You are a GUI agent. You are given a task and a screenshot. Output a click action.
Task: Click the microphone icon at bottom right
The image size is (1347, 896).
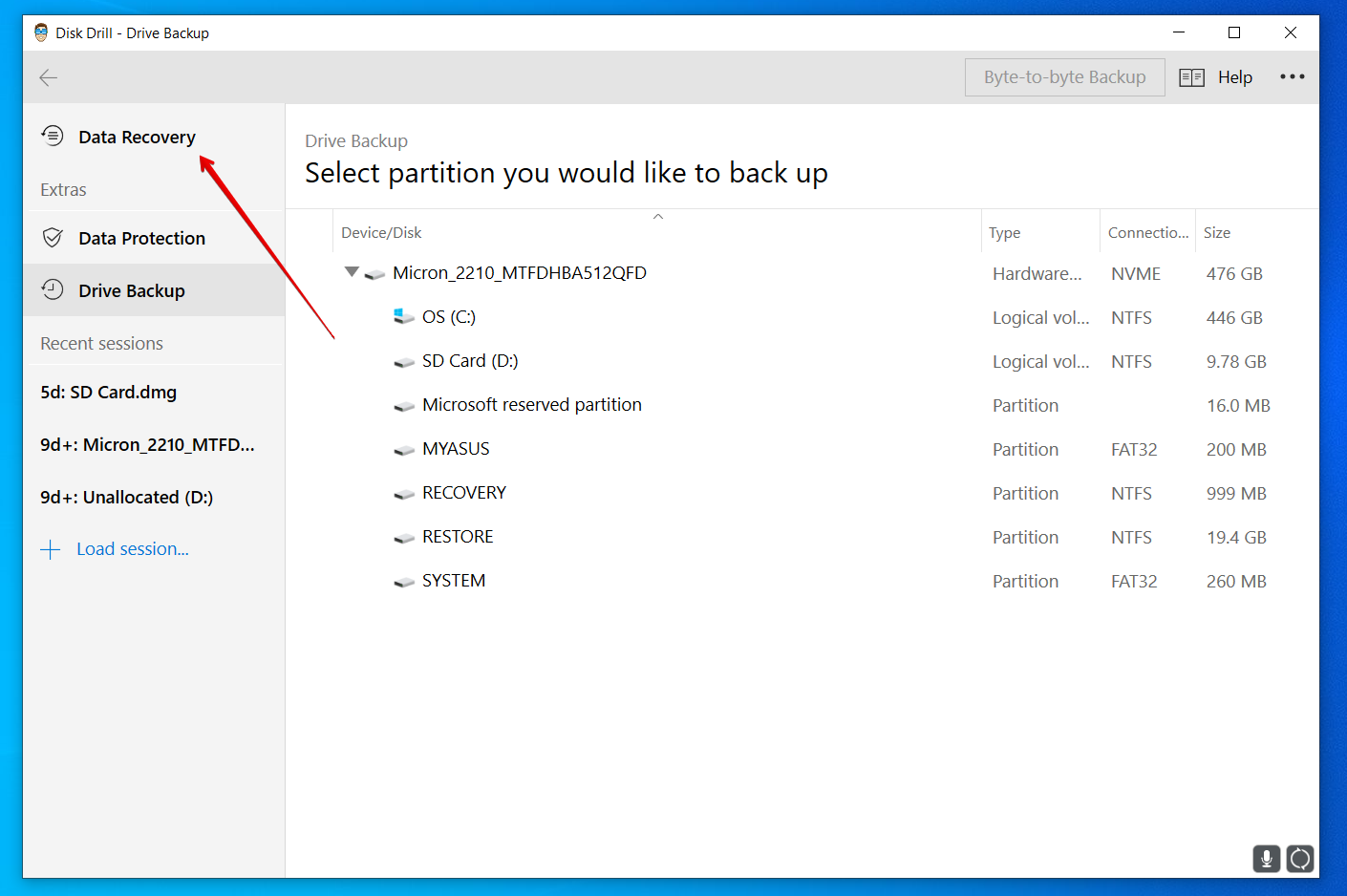[1266, 859]
